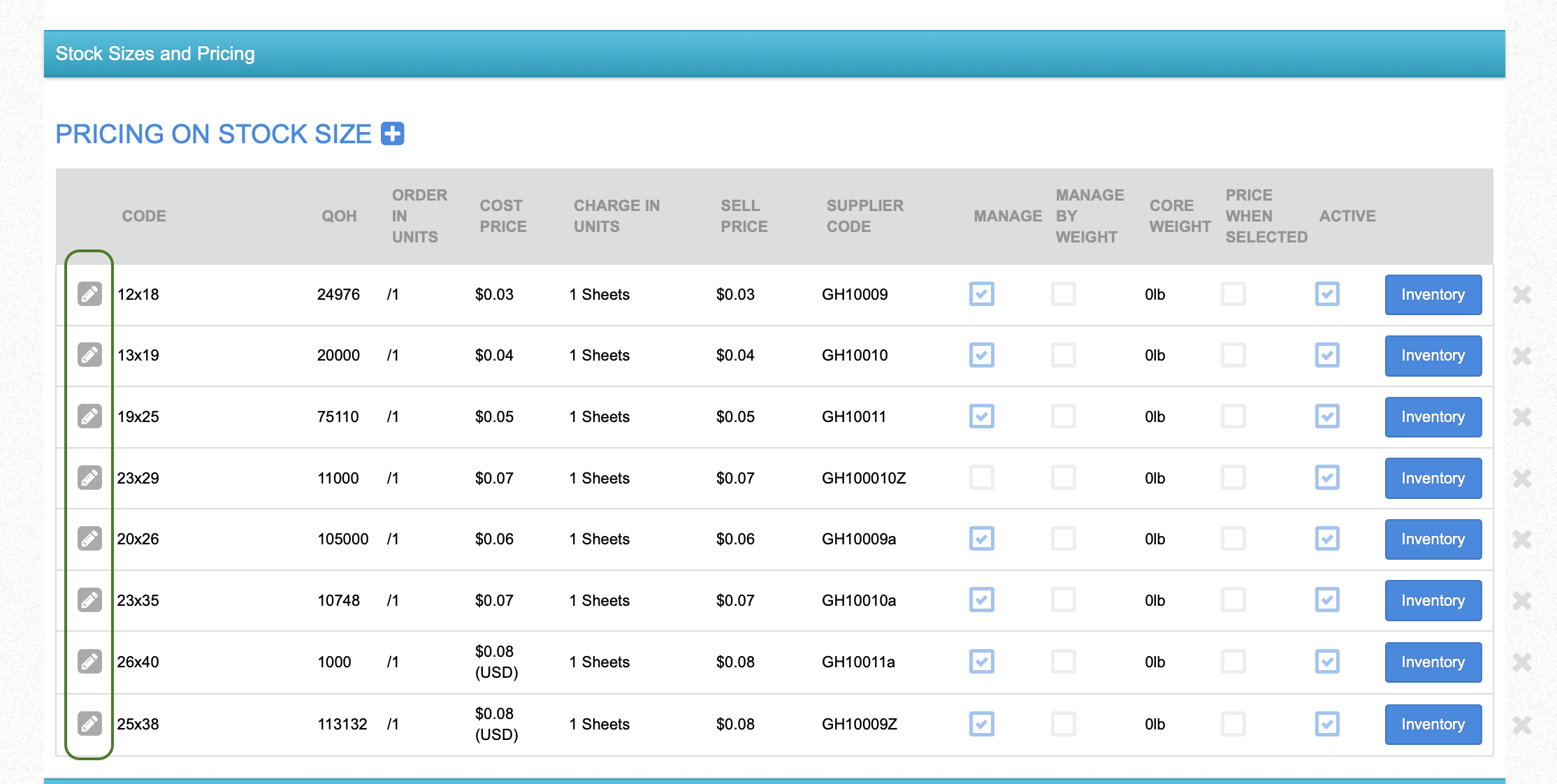Open Inventory for supplier code GH10009Z
The image size is (1557, 784).
(1433, 725)
